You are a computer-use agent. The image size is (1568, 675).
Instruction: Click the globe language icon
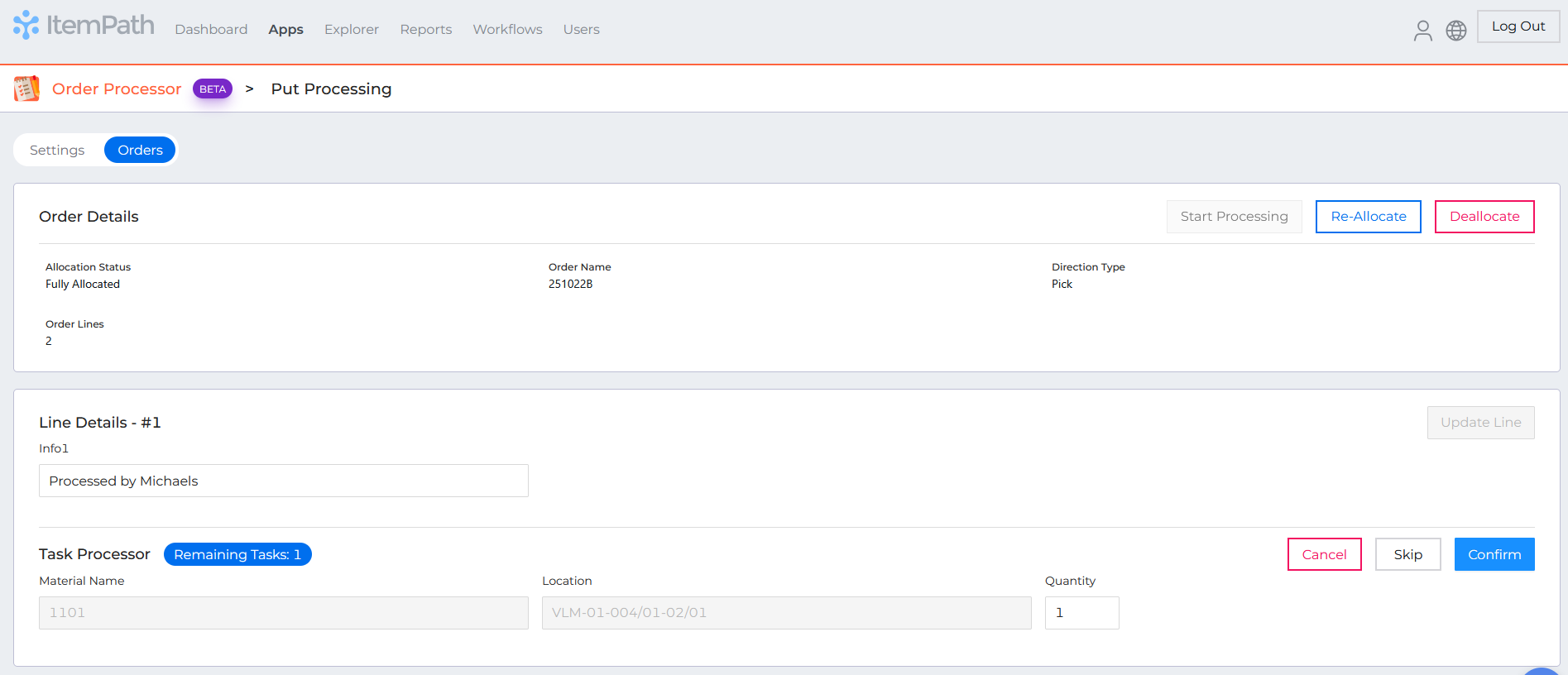point(1455,31)
